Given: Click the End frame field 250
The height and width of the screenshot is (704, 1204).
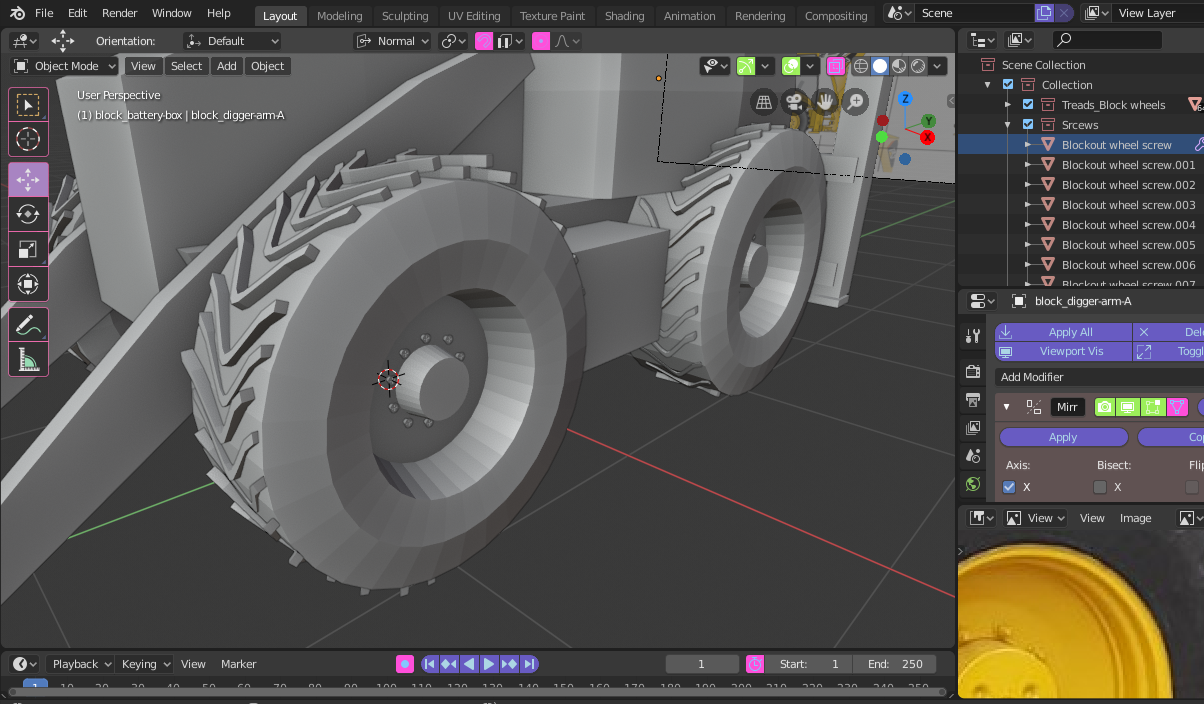Looking at the screenshot, I should [895, 664].
